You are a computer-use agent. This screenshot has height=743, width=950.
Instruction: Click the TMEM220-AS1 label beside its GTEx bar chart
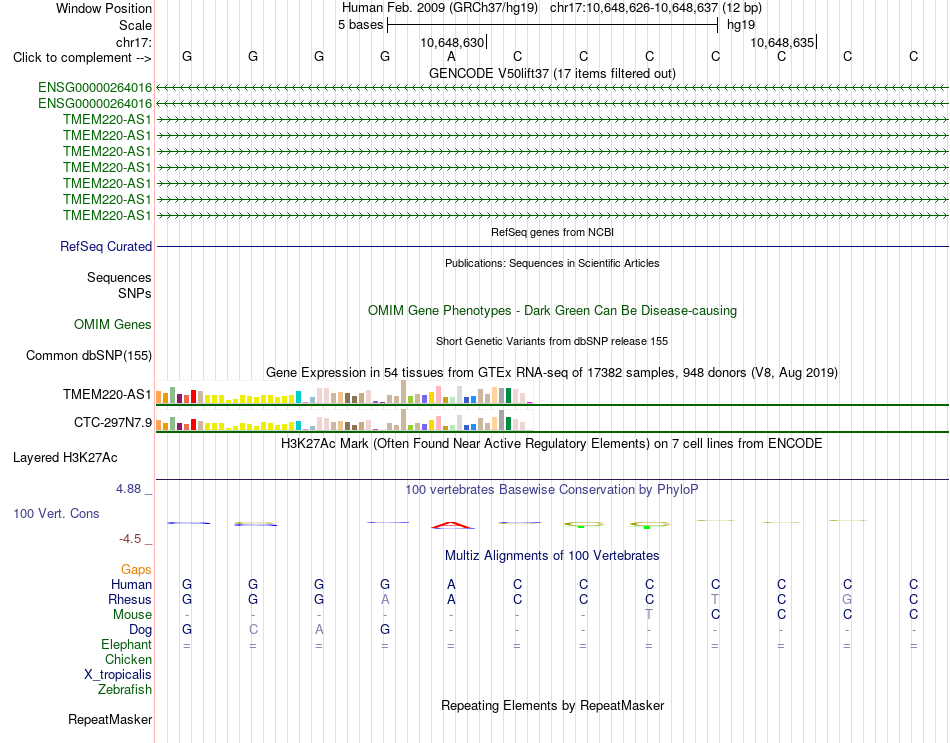[107, 395]
